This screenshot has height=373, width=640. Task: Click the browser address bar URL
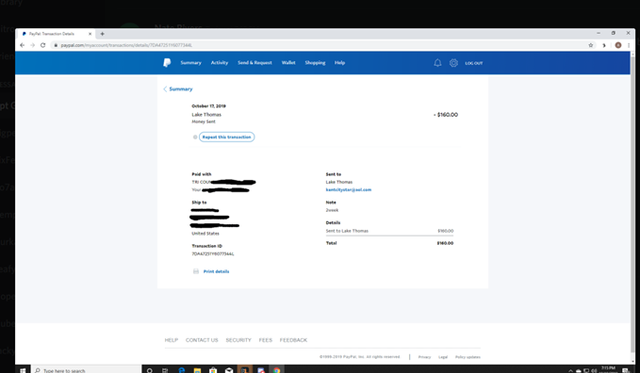(126, 45)
